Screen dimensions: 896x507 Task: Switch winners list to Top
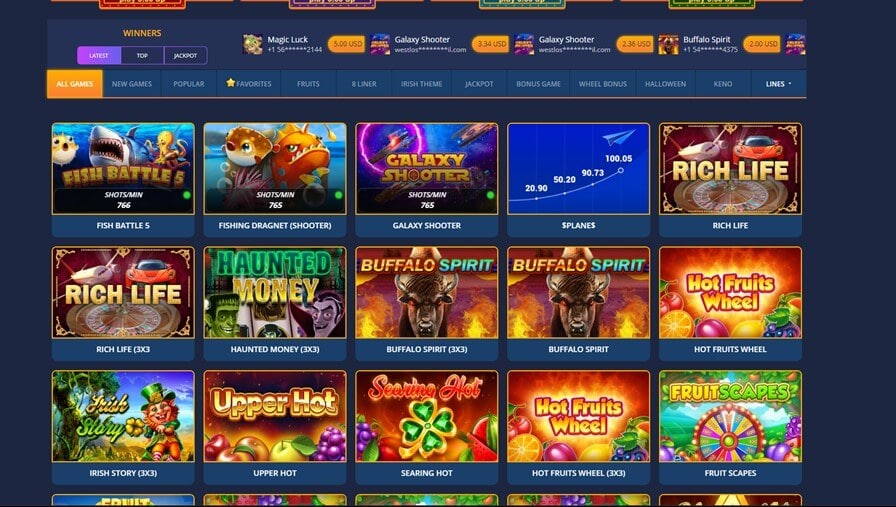click(142, 55)
